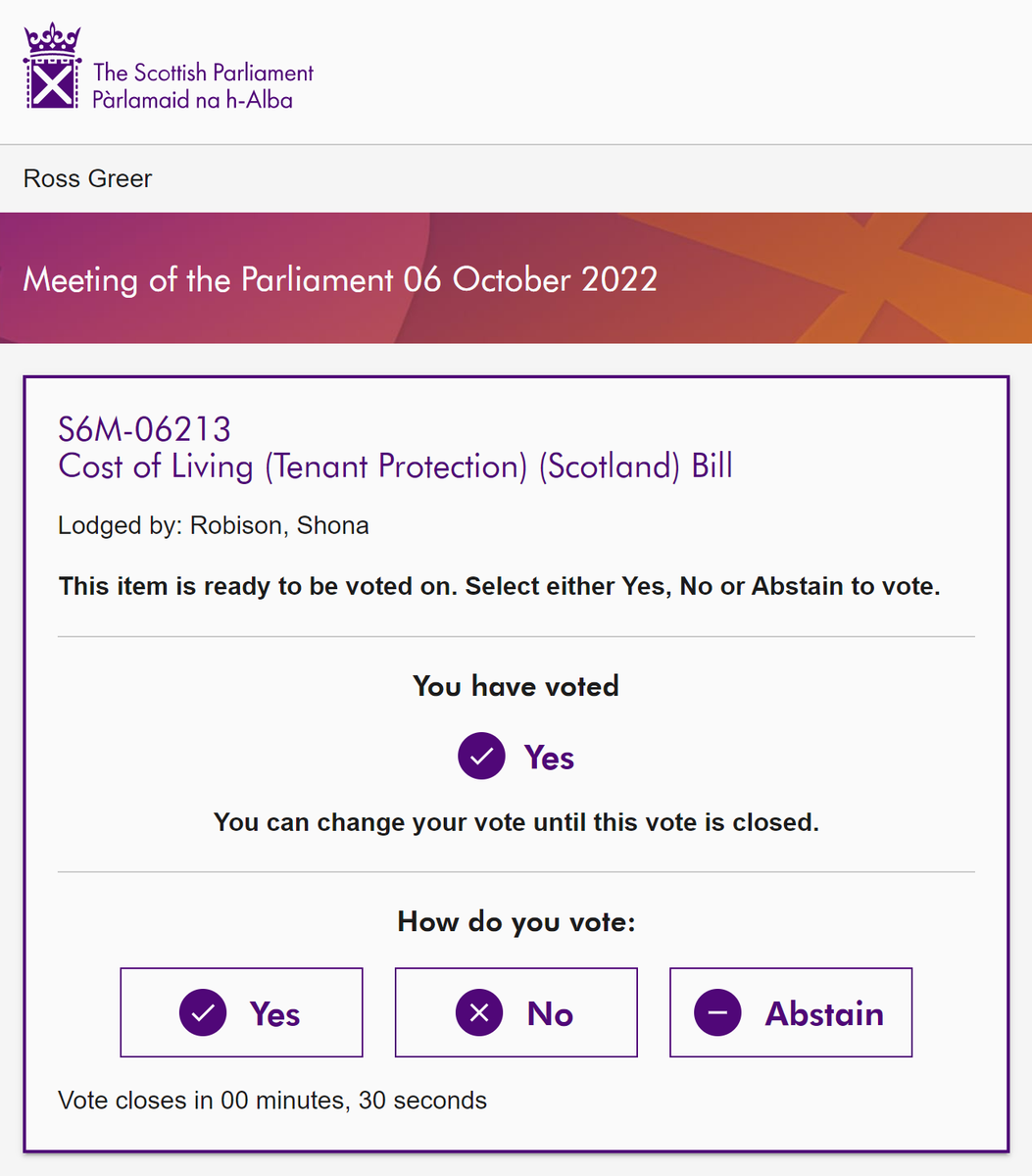This screenshot has width=1032, height=1176.
Task: Click the ready to be voted on instruction
Action: 500,587
